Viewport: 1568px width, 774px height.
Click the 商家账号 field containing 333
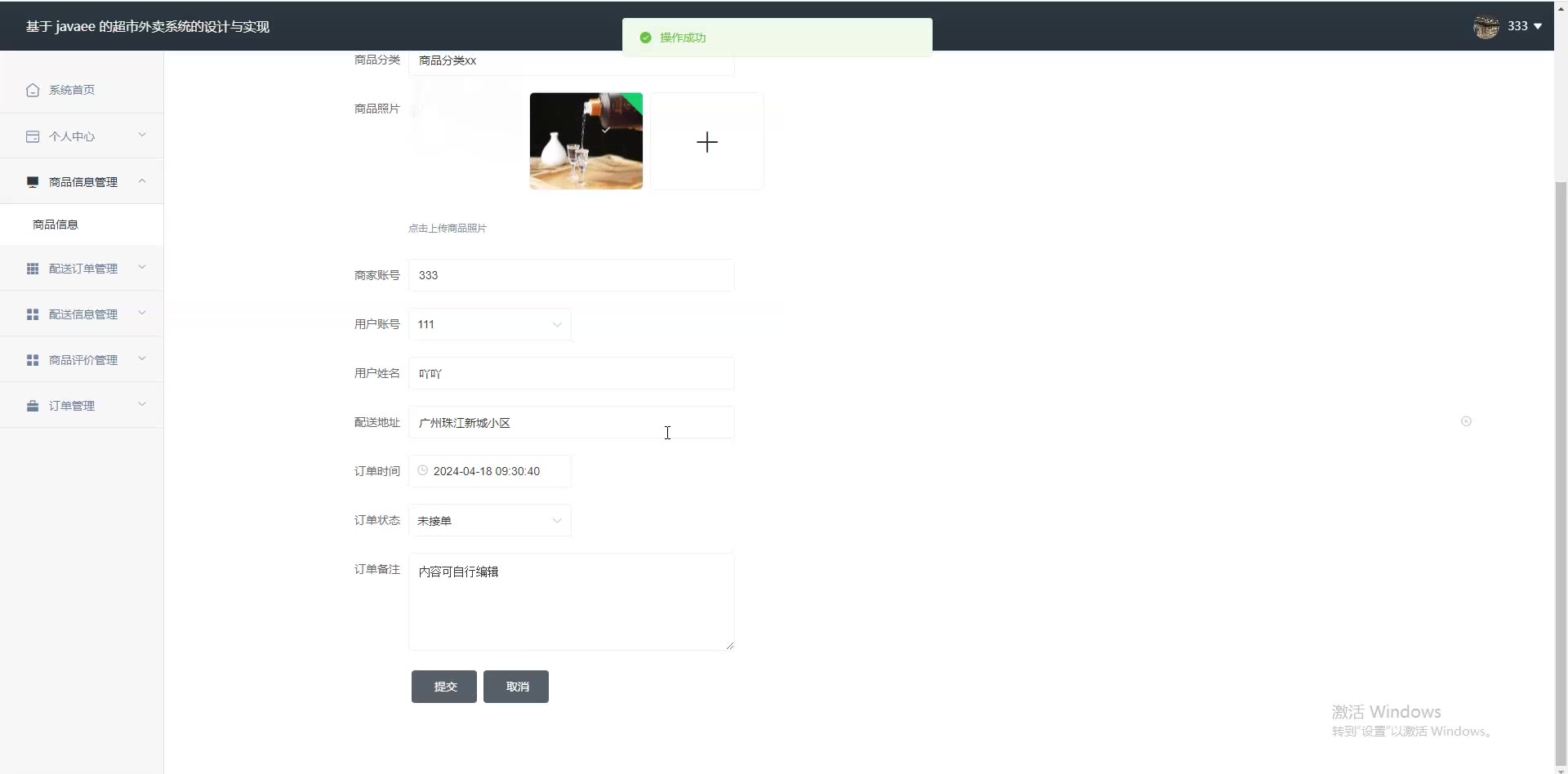click(x=572, y=275)
